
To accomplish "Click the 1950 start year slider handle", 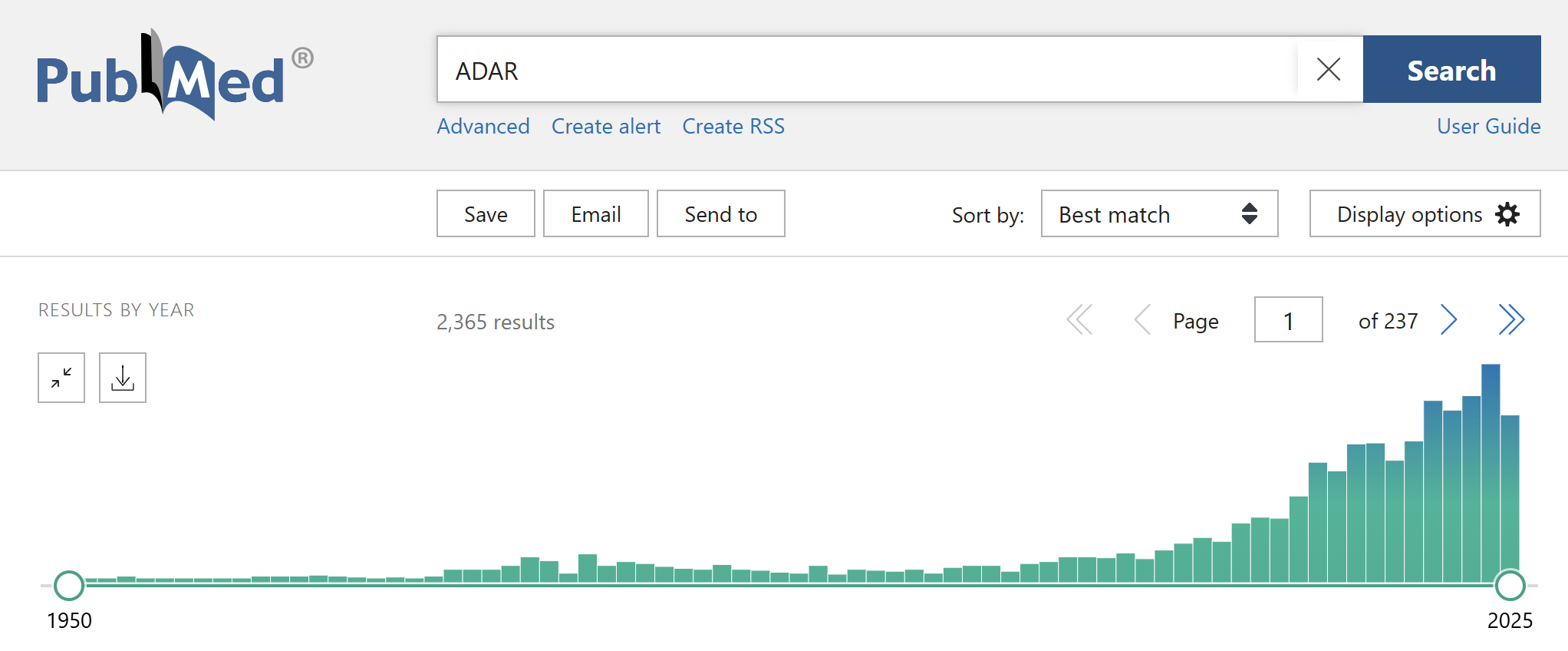I will pos(69,586).
